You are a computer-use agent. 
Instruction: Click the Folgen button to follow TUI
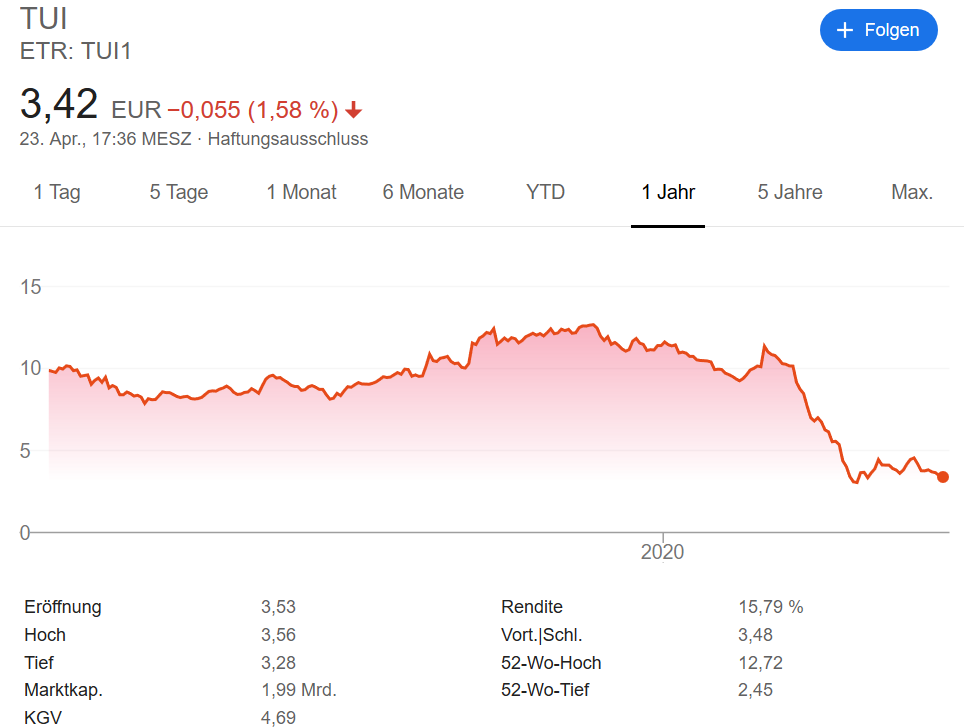click(878, 30)
